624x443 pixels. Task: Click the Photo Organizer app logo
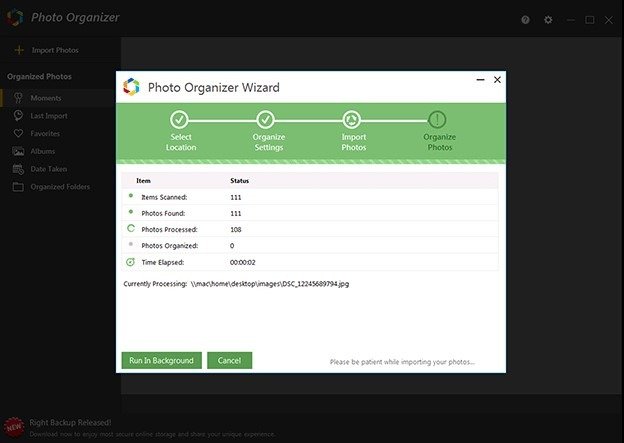point(15,18)
